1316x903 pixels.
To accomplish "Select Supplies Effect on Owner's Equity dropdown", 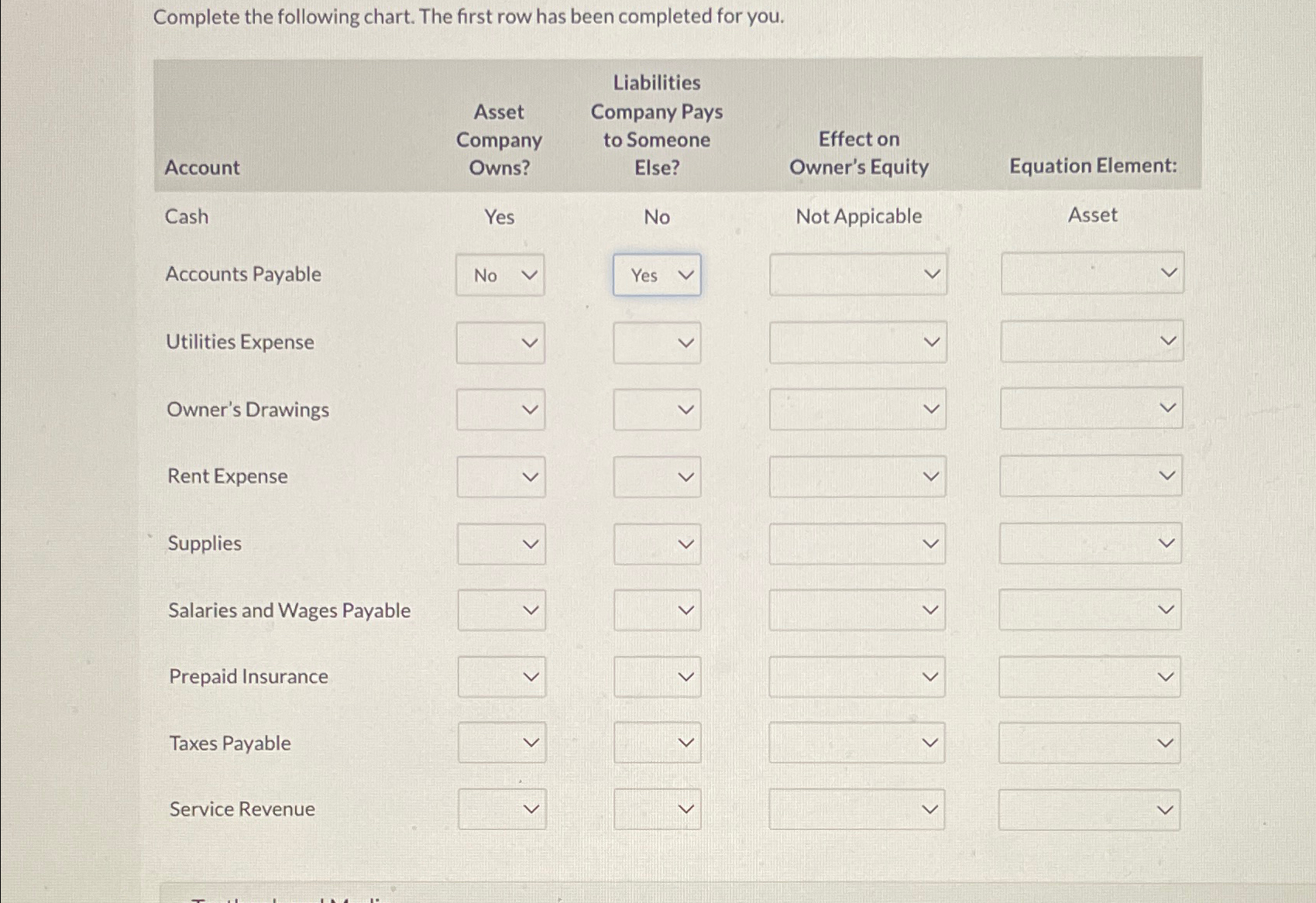I will (x=857, y=544).
